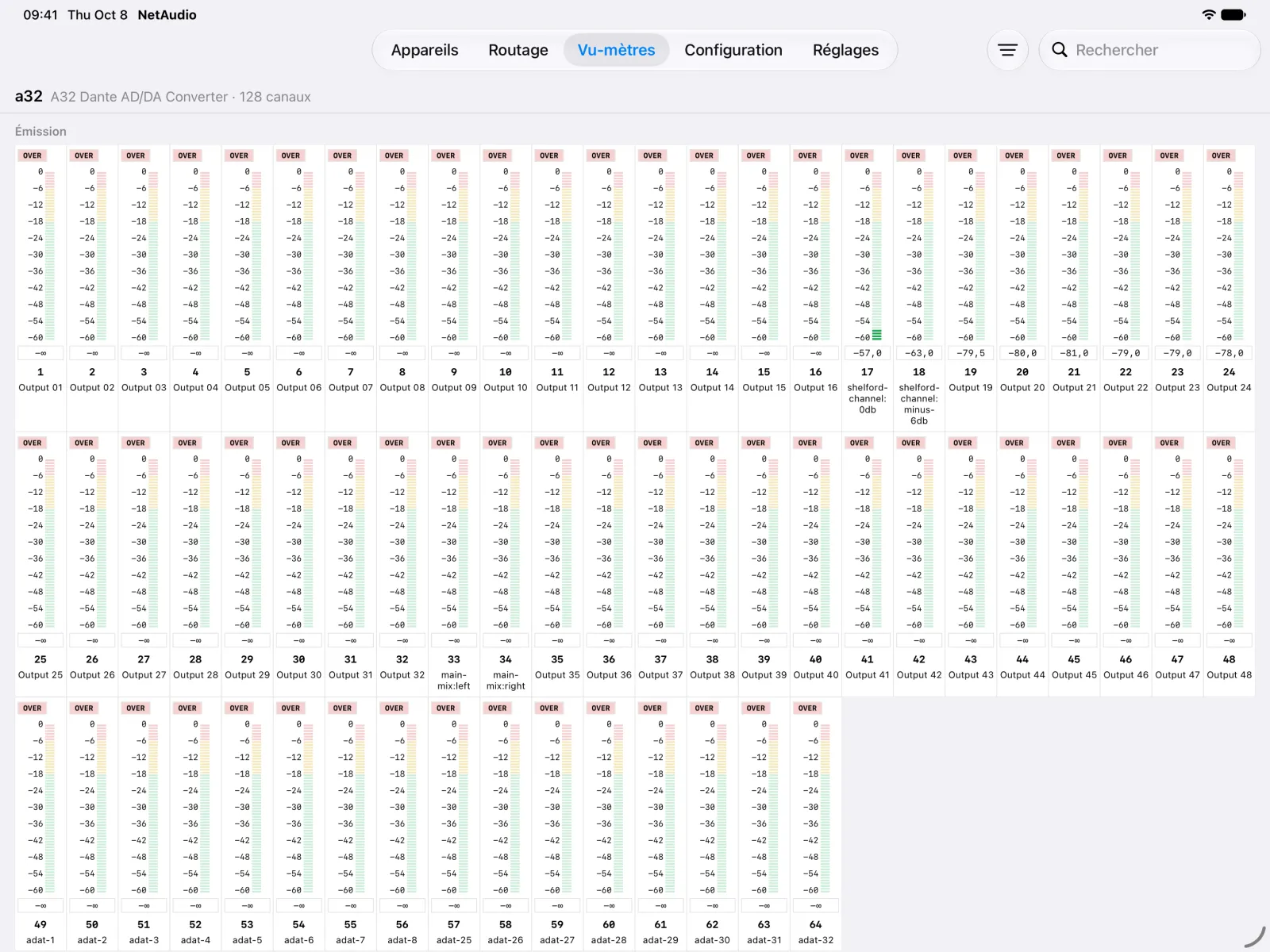Click the search magnifier icon
The image size is (1270, 952).
coord(1059,50)
